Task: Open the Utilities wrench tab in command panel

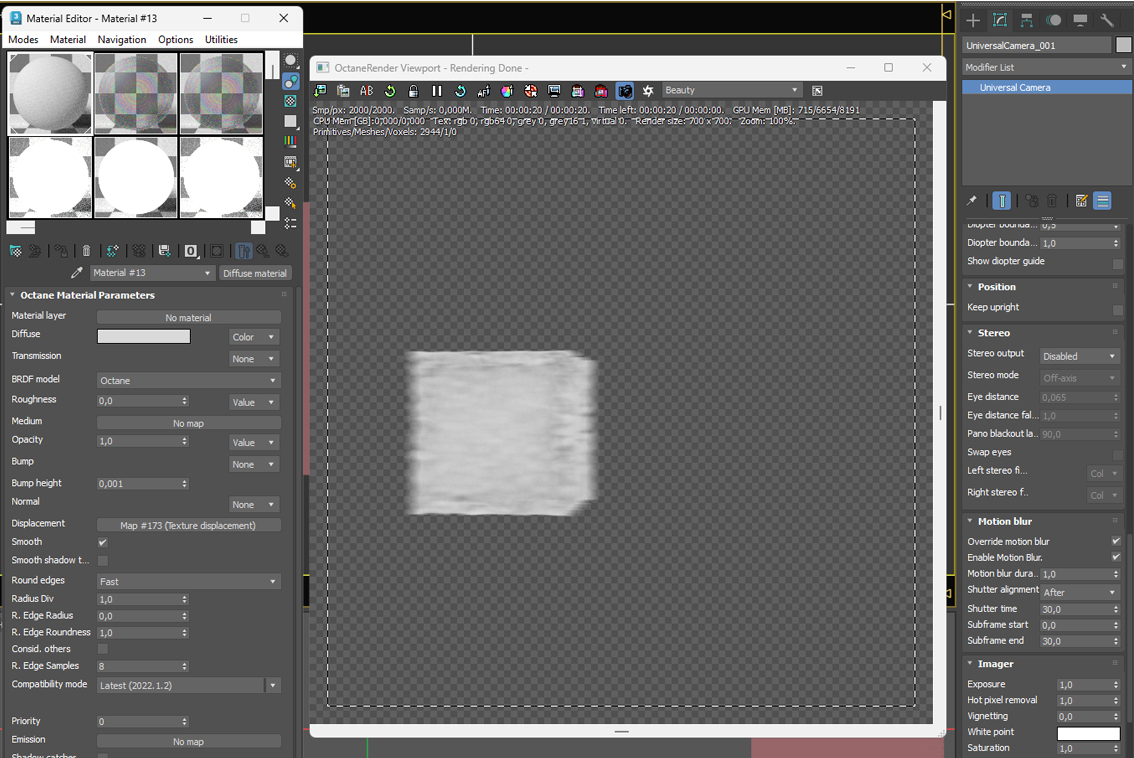Action: pos(1107,20)
